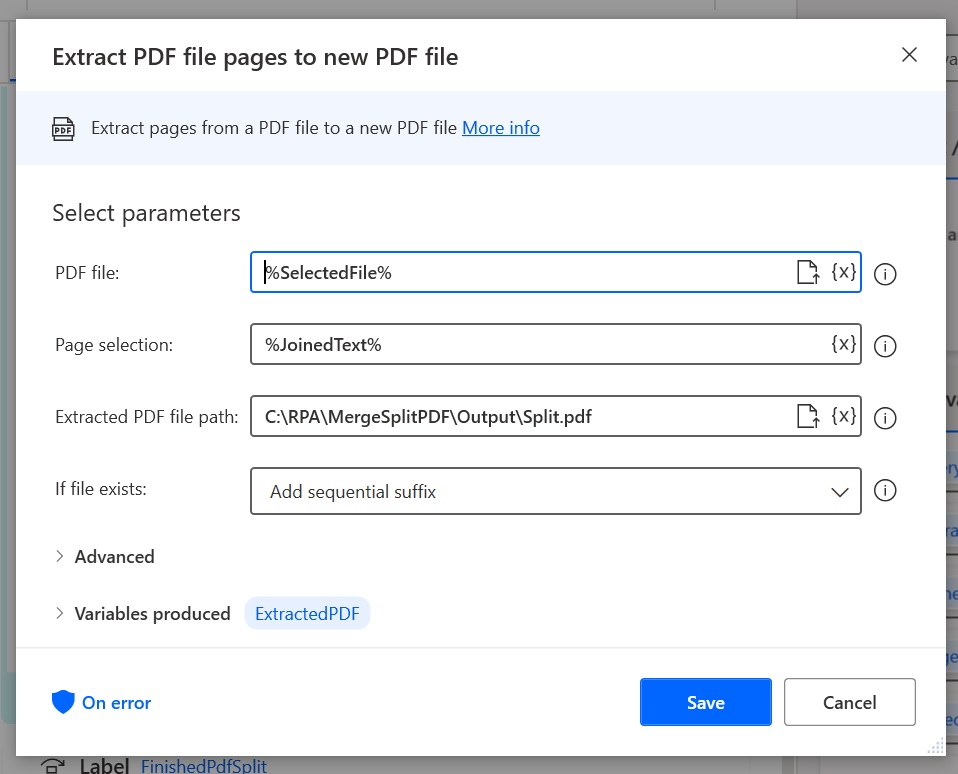Screen dimensions: 958x774
Task: Open variable selector for Page selection
Action: tap(844, 344)
